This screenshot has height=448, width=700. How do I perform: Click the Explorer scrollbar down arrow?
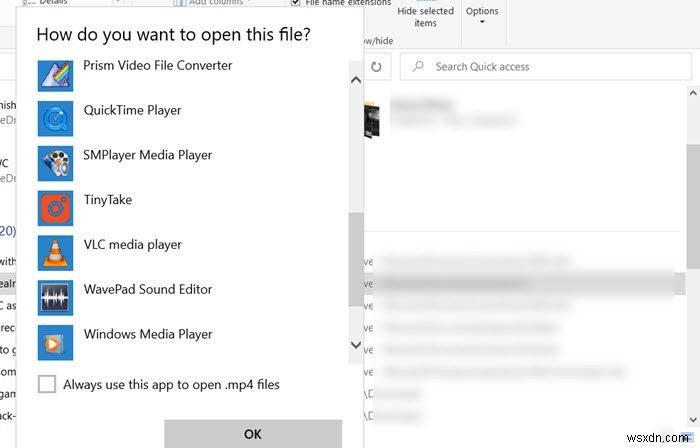coord(693,419)
